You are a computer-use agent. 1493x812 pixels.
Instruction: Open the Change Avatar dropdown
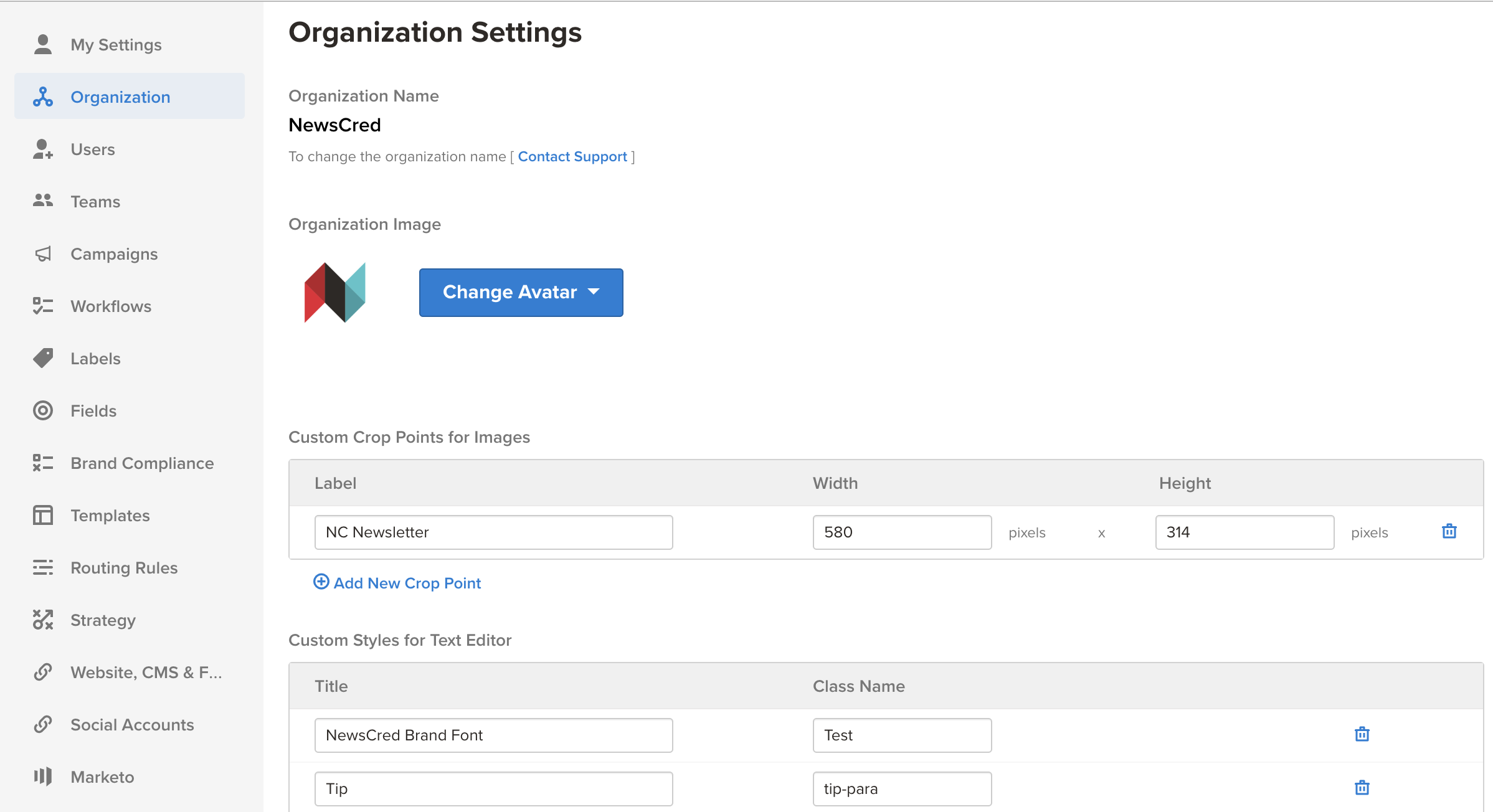click(521, 293)
